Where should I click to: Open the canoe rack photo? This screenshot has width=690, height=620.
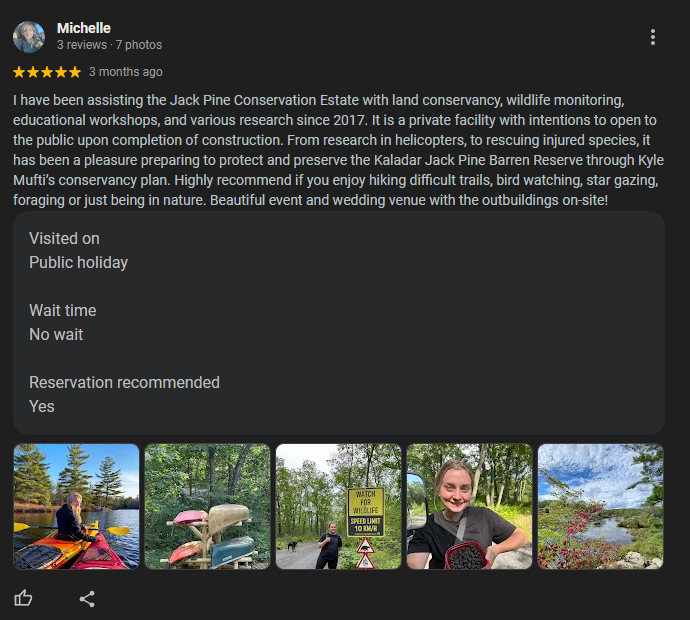[207, 506]
